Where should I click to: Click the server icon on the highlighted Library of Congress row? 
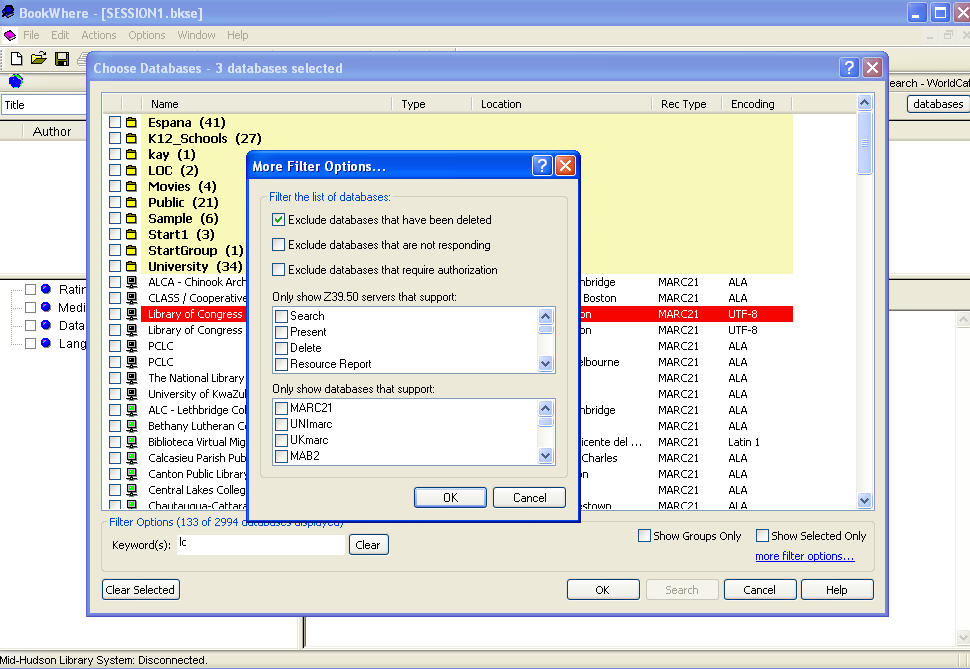tap(132, 314)
